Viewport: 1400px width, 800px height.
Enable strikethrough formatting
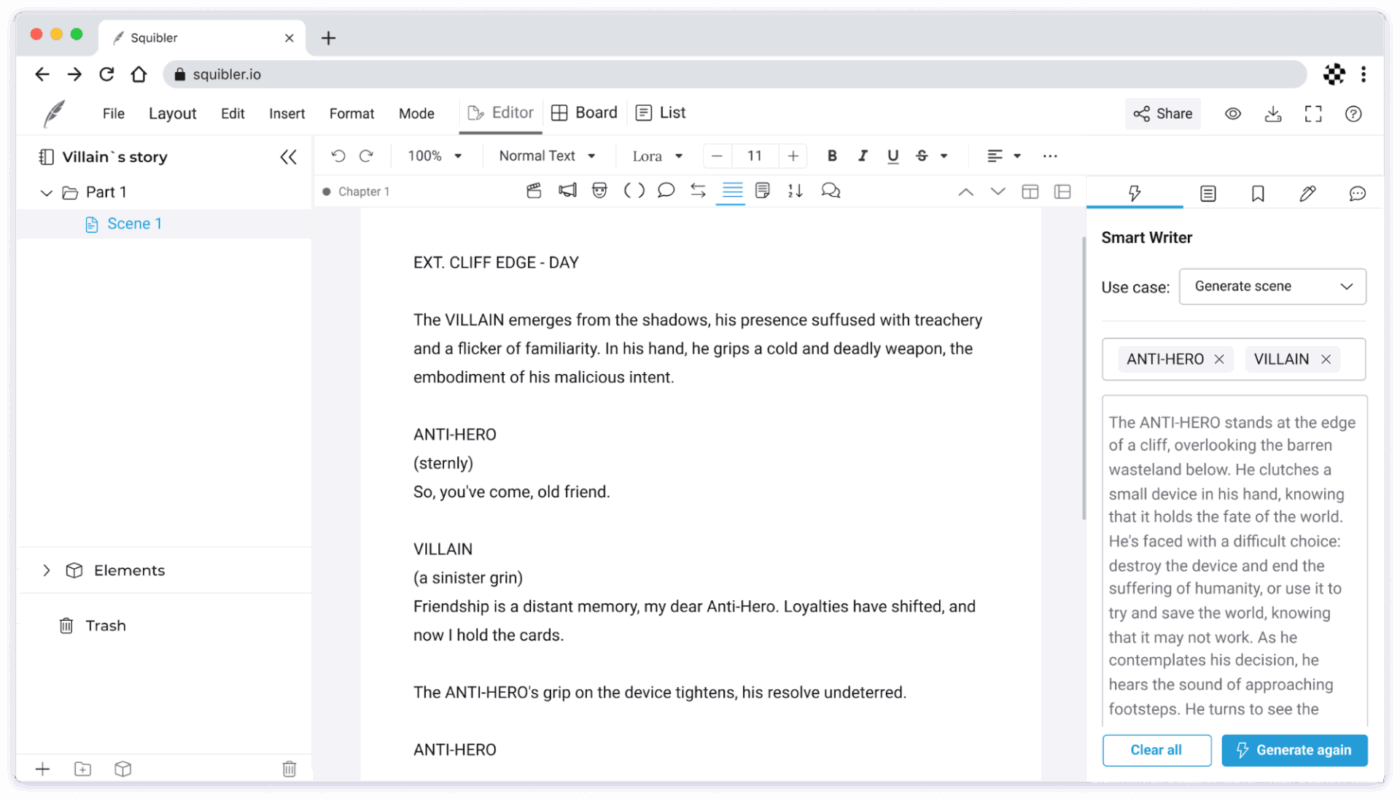(920, 156)
